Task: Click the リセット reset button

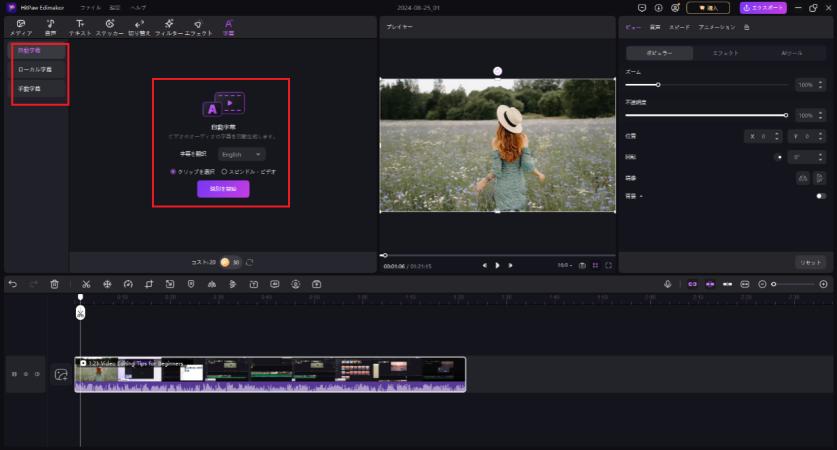Action: pyautogui.click(x=810, y=261)
